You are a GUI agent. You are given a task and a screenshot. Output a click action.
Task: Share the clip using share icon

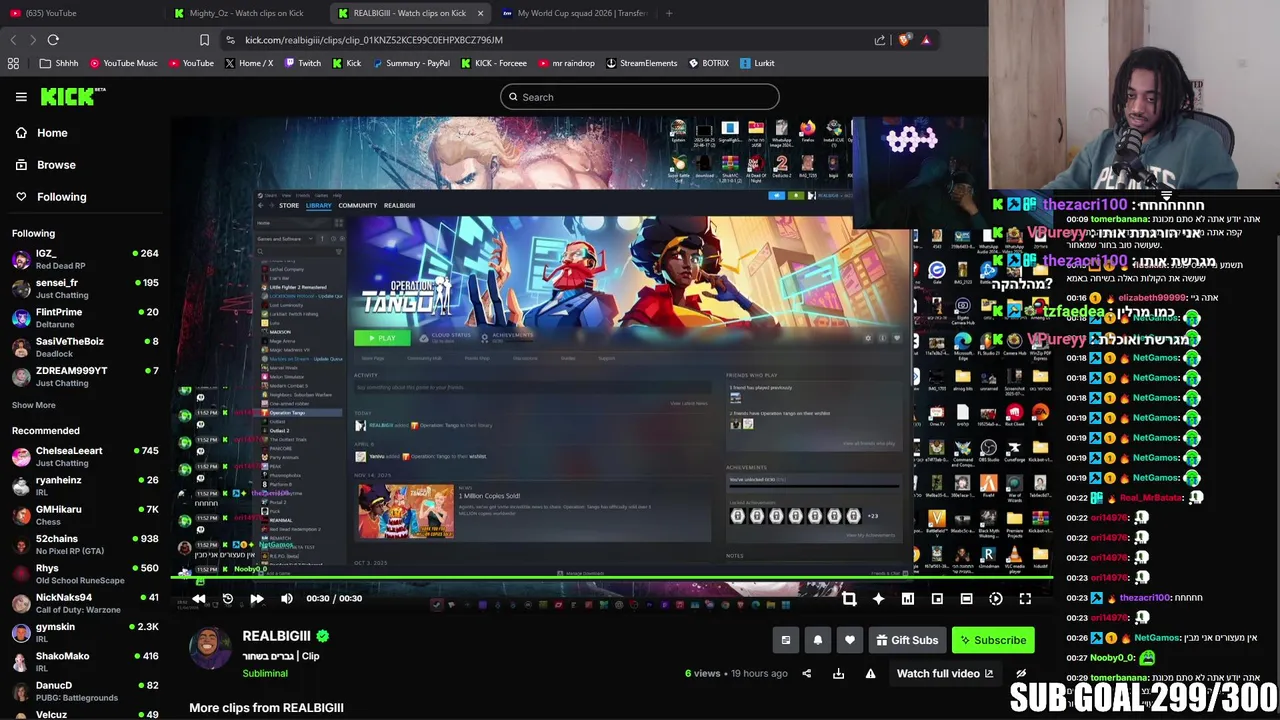click(x=806, y=674)
